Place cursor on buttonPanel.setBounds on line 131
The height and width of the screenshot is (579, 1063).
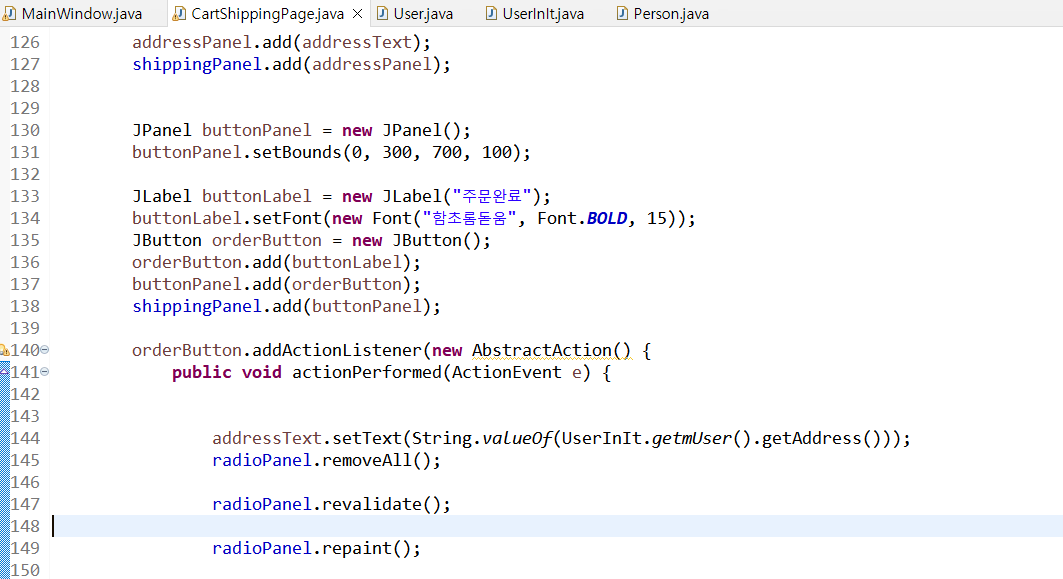click(x=237, y=152)
